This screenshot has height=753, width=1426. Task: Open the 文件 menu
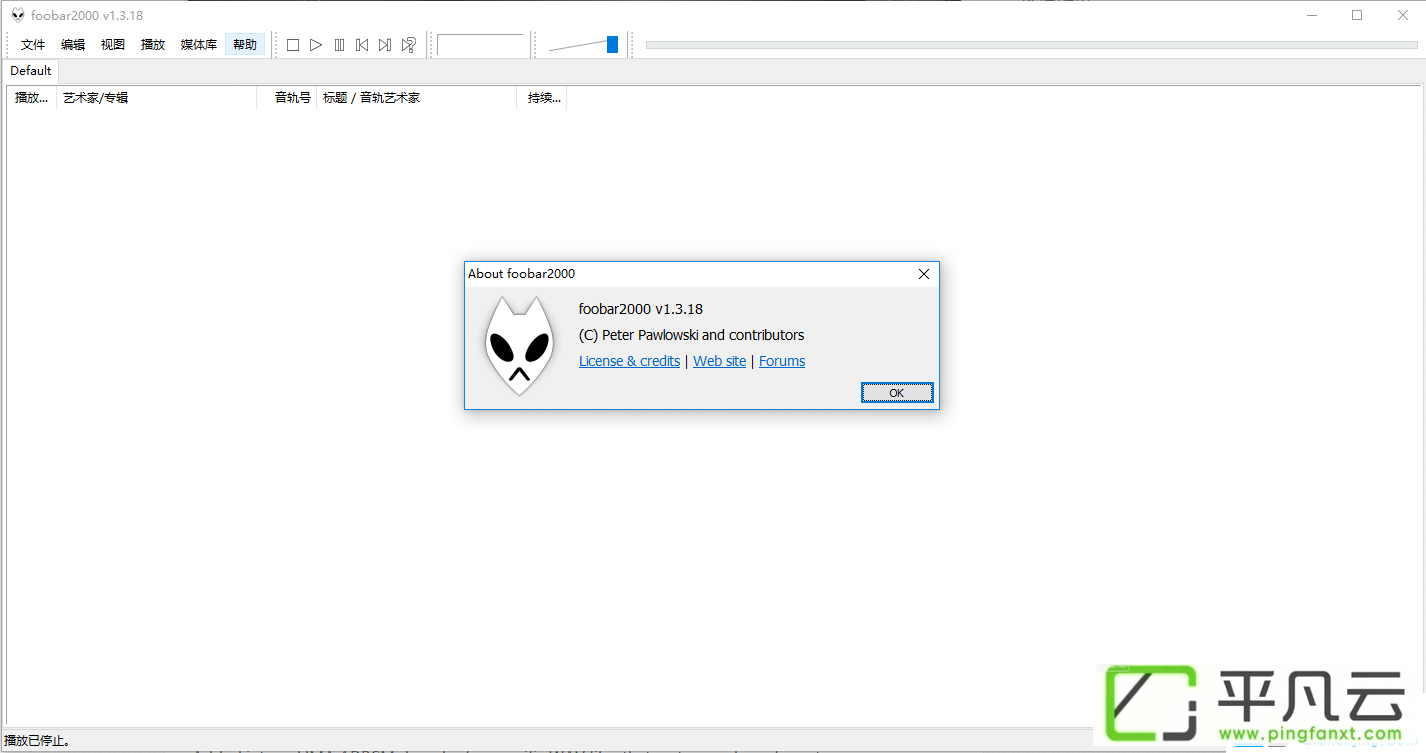click(x=33, y=45)
